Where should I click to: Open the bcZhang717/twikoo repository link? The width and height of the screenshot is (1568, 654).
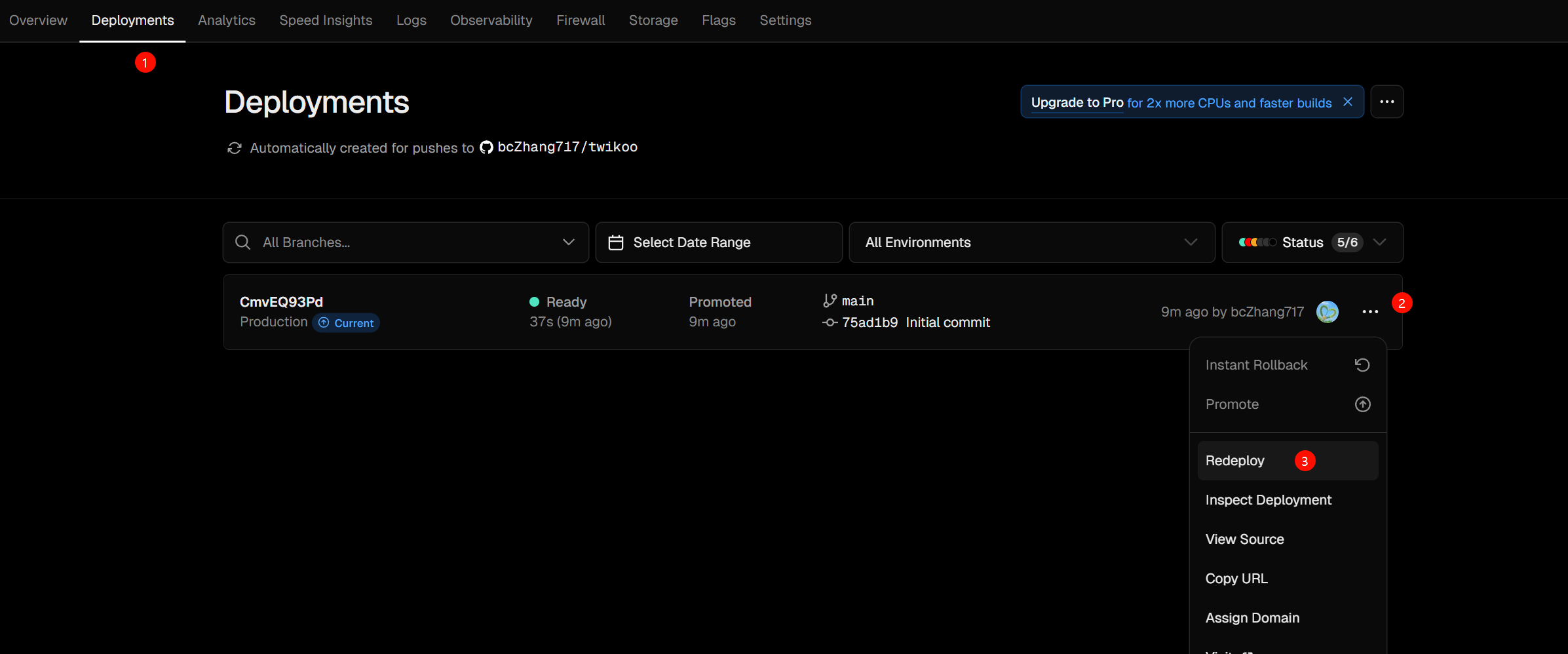click(567, 147)
